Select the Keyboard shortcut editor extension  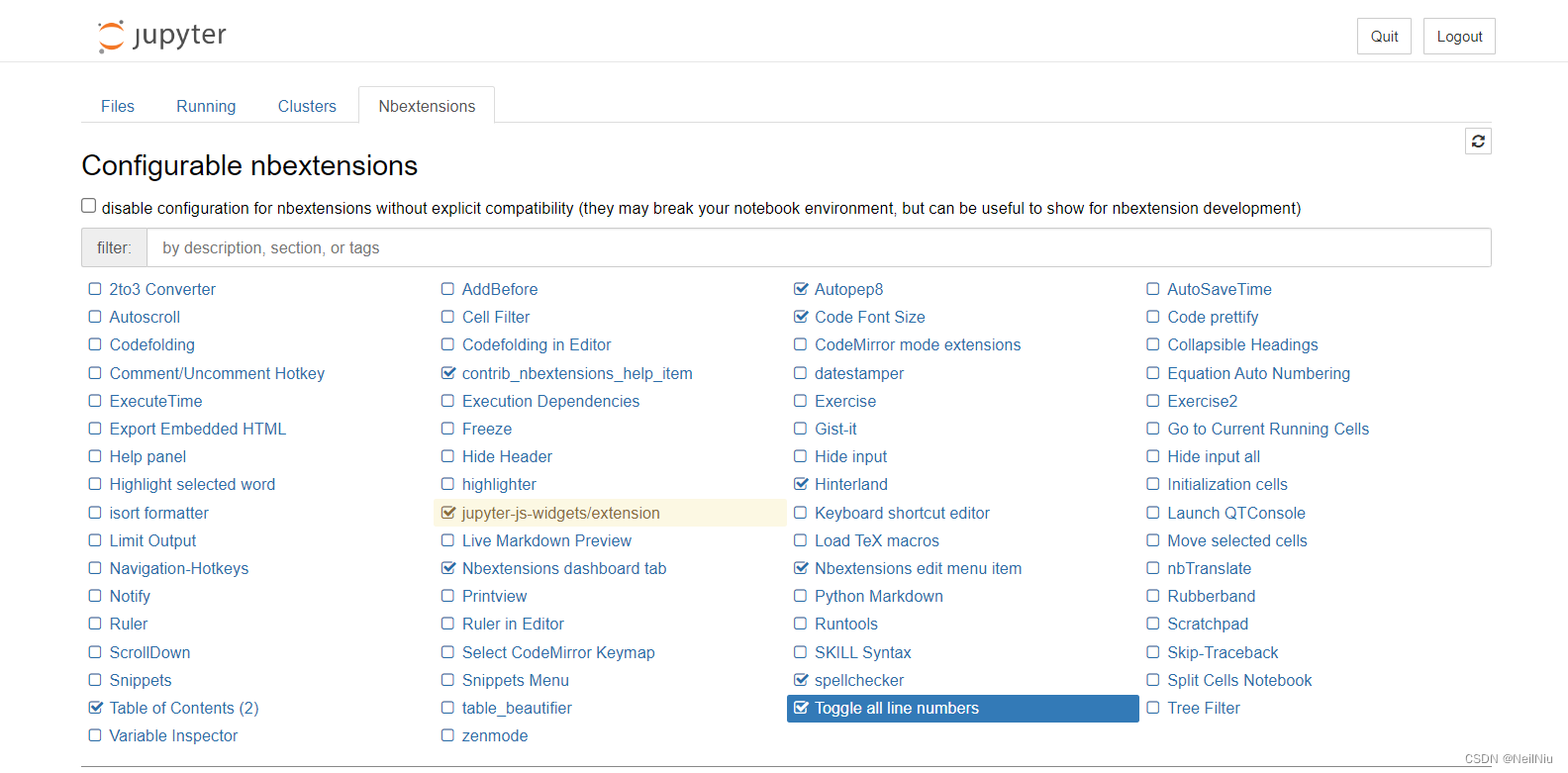902,513
